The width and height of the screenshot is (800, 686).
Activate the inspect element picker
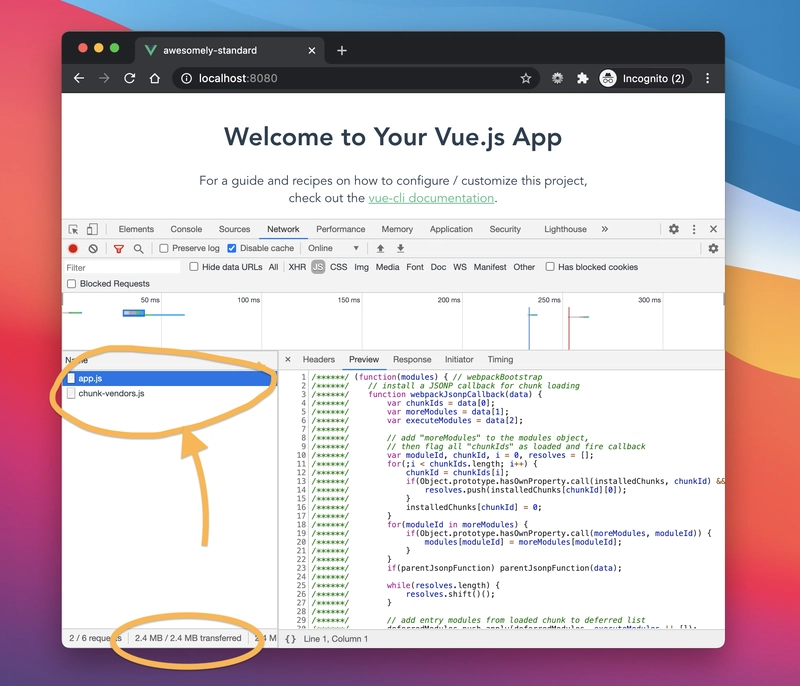(x=73, y=229)
